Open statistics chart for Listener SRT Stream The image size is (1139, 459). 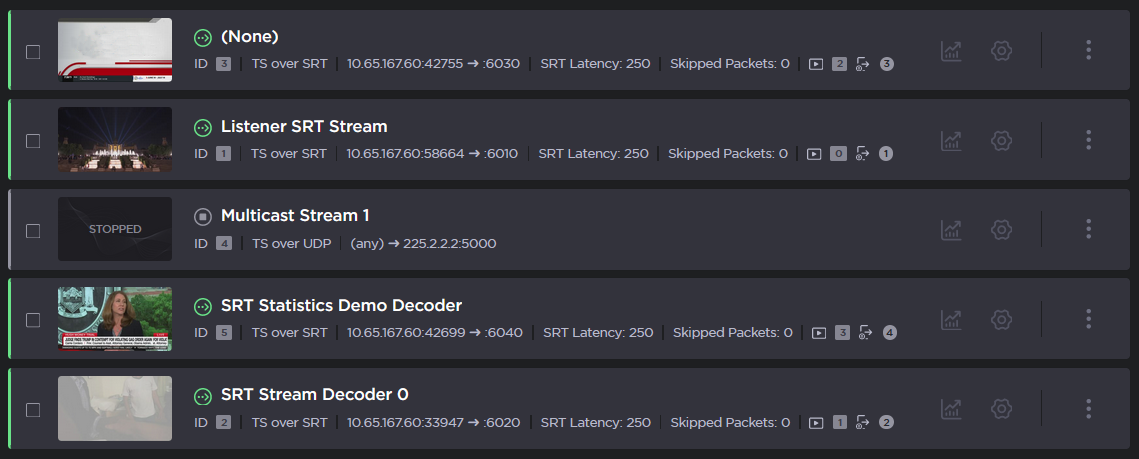coord(951,140)
